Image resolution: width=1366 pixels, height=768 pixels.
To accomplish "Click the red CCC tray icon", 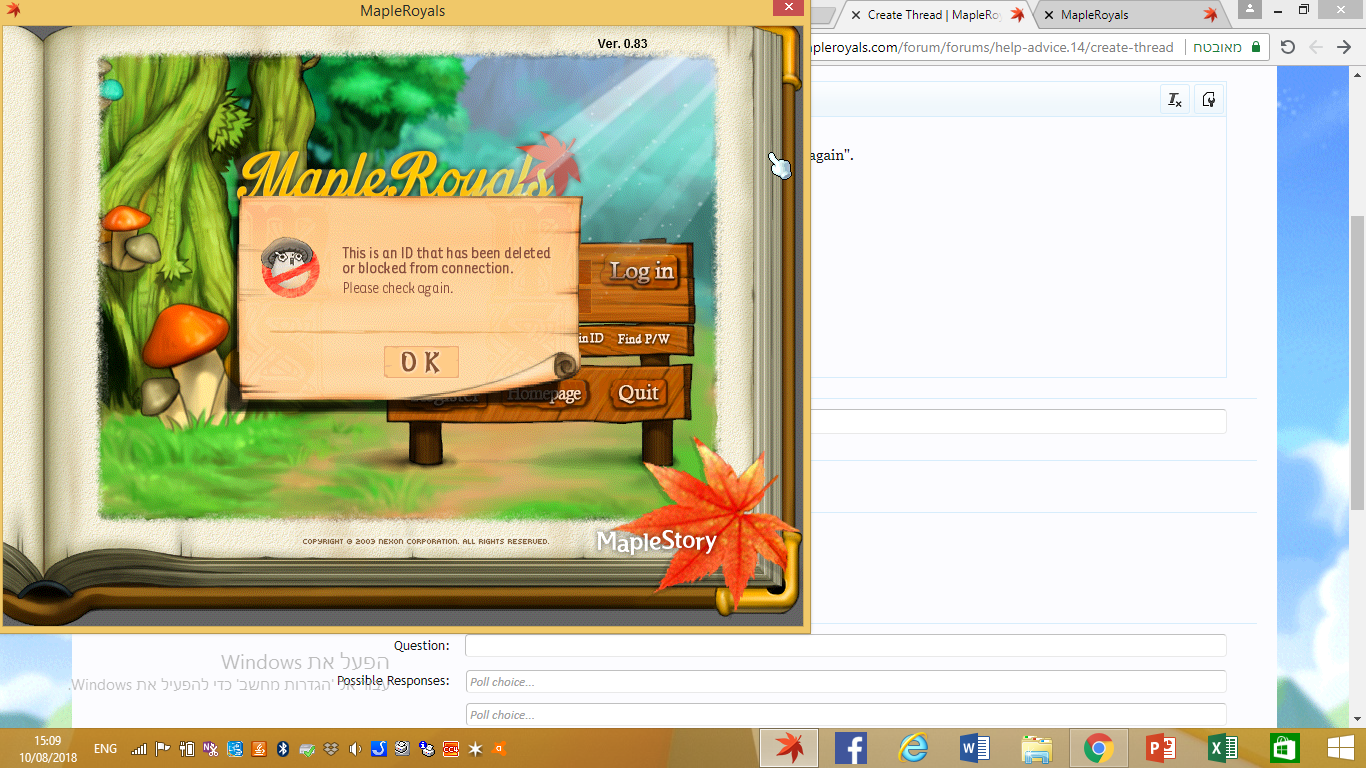I will 451,748.
